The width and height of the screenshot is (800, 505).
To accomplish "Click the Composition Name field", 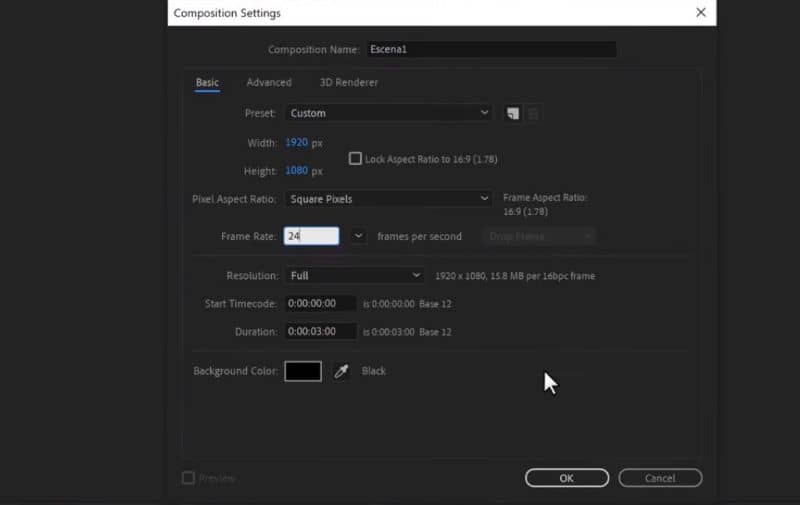I will pyautogui.click(x=491, y=49).
